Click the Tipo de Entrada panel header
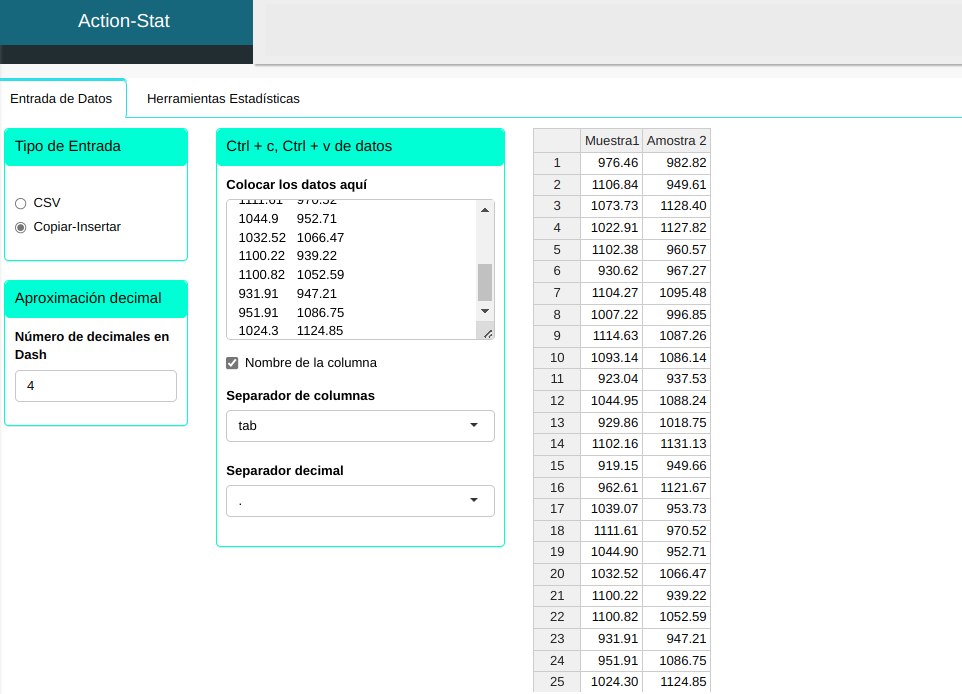Viewport: 962px width, 694px height. pos(96,146)
